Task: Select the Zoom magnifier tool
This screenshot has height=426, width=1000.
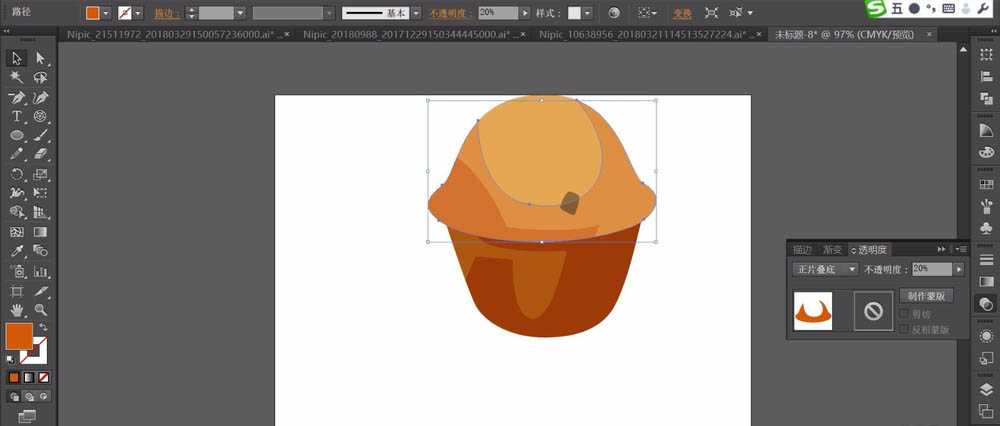Action: (x=41, y=309)
